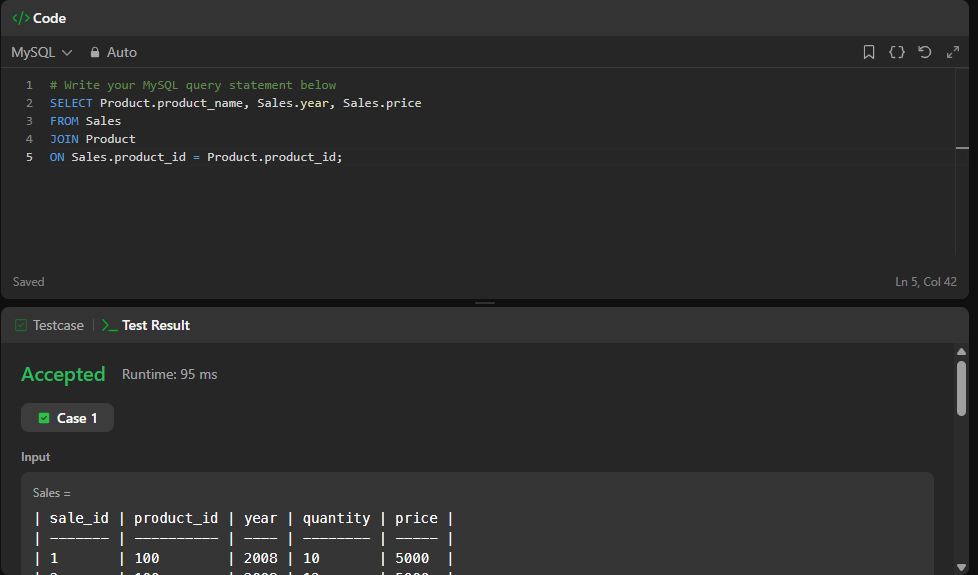This screenshot has width=978, height=575.
Task: Reset code with the undo arrow icon
Action: tap(924, 52)
